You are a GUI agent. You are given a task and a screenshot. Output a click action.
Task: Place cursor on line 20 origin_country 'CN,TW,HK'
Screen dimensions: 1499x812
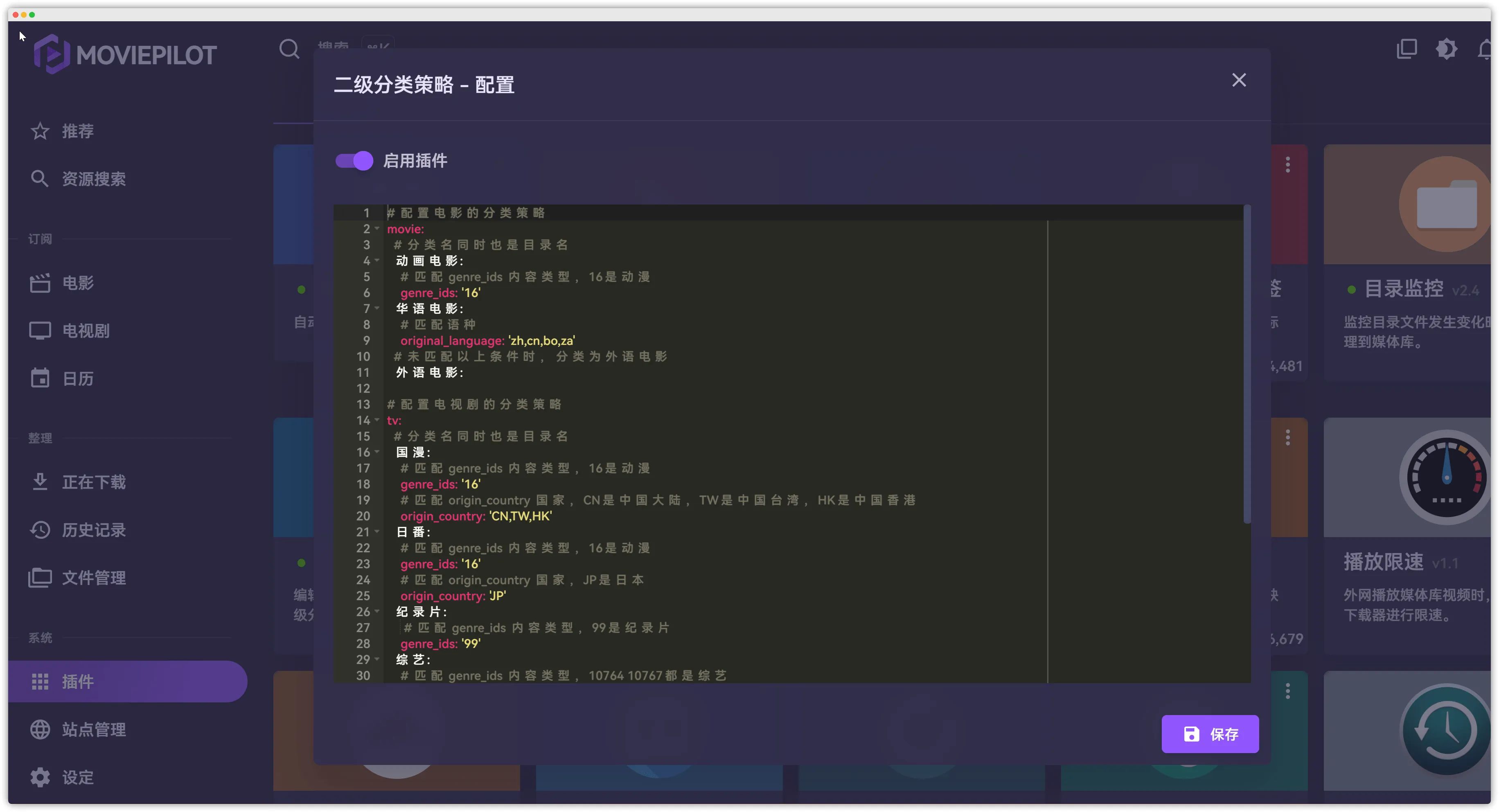(x=476, y=516)
